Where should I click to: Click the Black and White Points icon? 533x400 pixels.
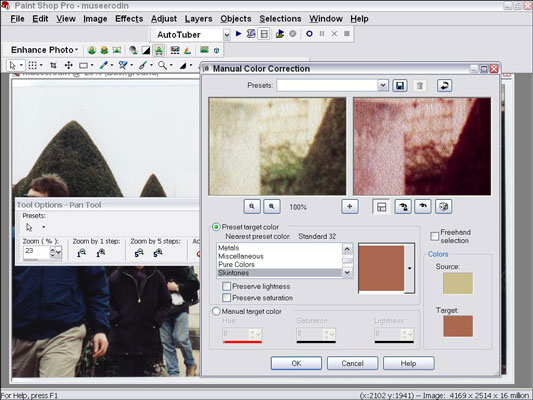146,50
